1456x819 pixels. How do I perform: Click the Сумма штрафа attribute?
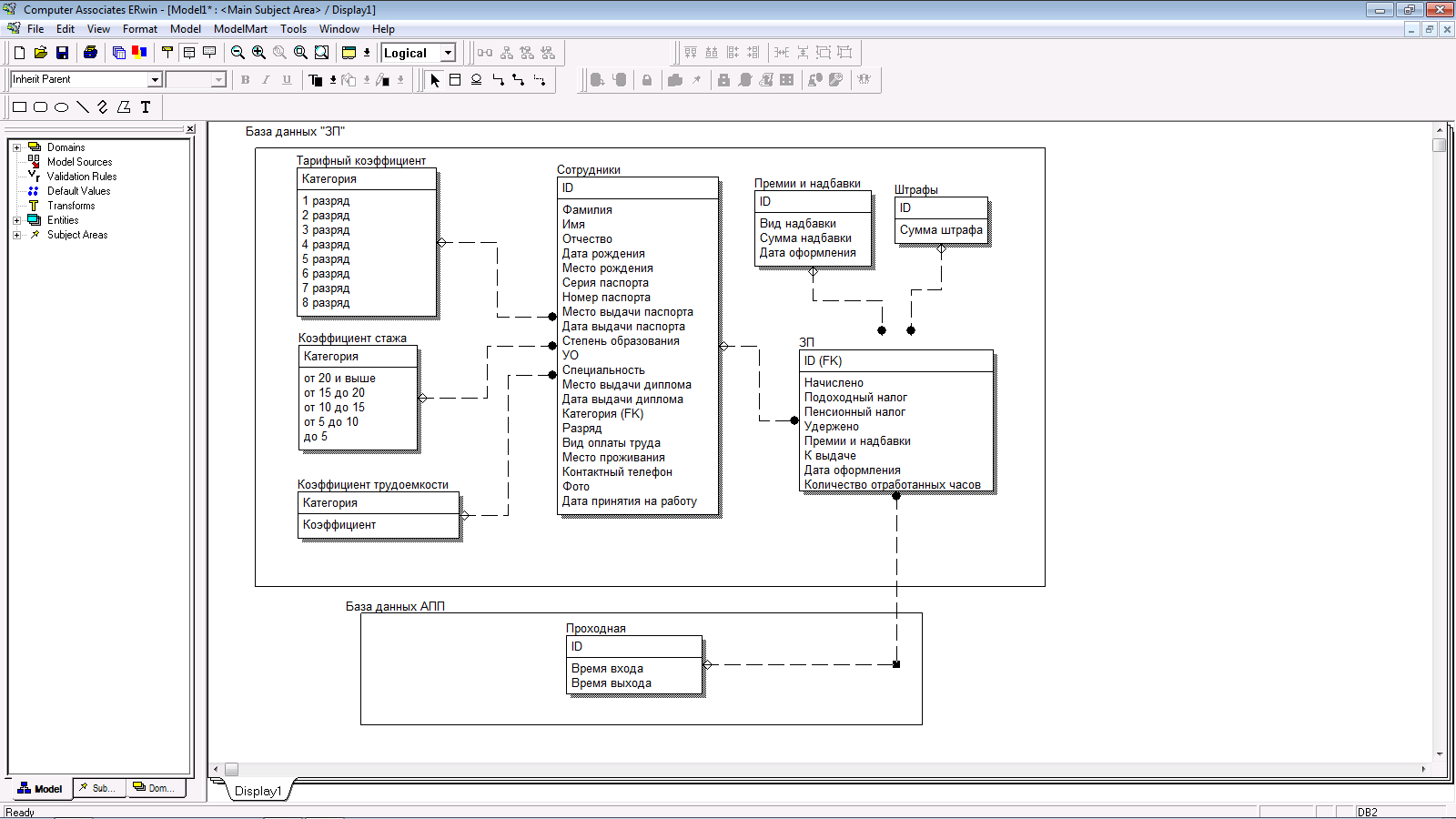tap(941, 230)
